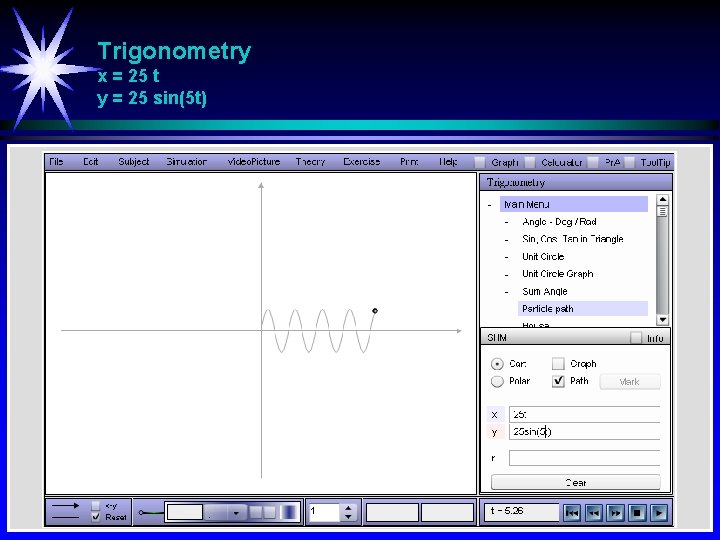This screenshot has width=720, height=540.
Task: Open the Theory menu
Action: tap(310, 162)
